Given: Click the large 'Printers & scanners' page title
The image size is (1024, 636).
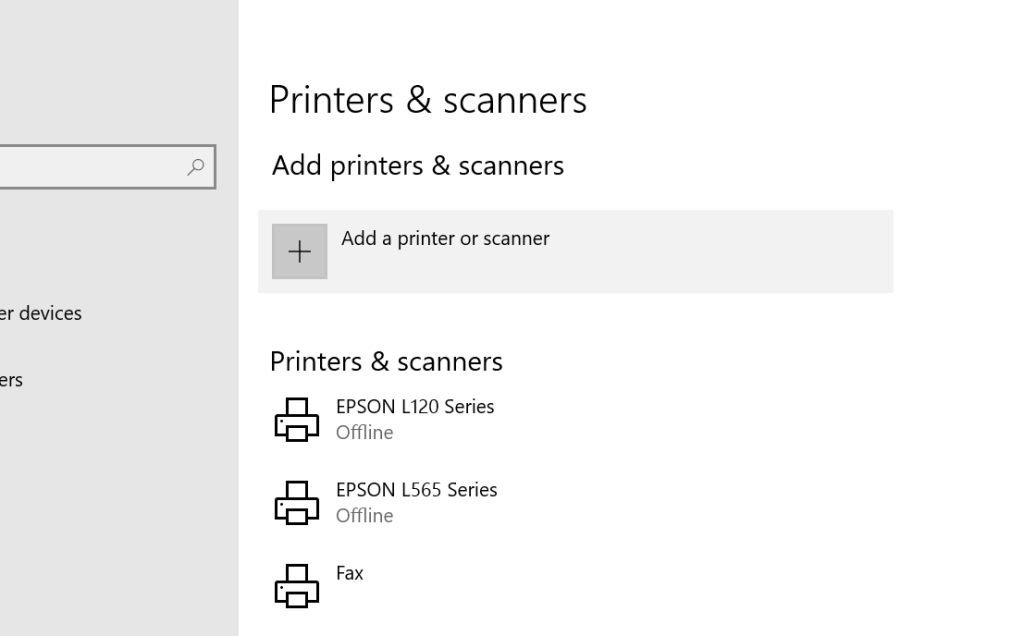Looking at the screenshot, I should (x=428, y=100).
